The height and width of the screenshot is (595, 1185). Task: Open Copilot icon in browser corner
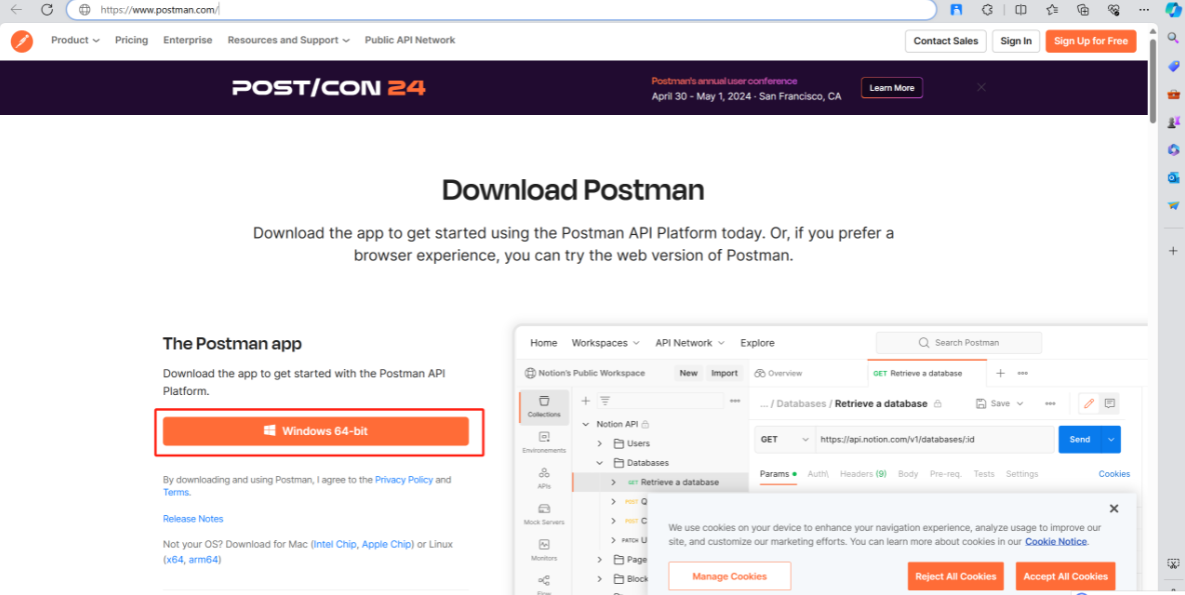click(1172, 10)
